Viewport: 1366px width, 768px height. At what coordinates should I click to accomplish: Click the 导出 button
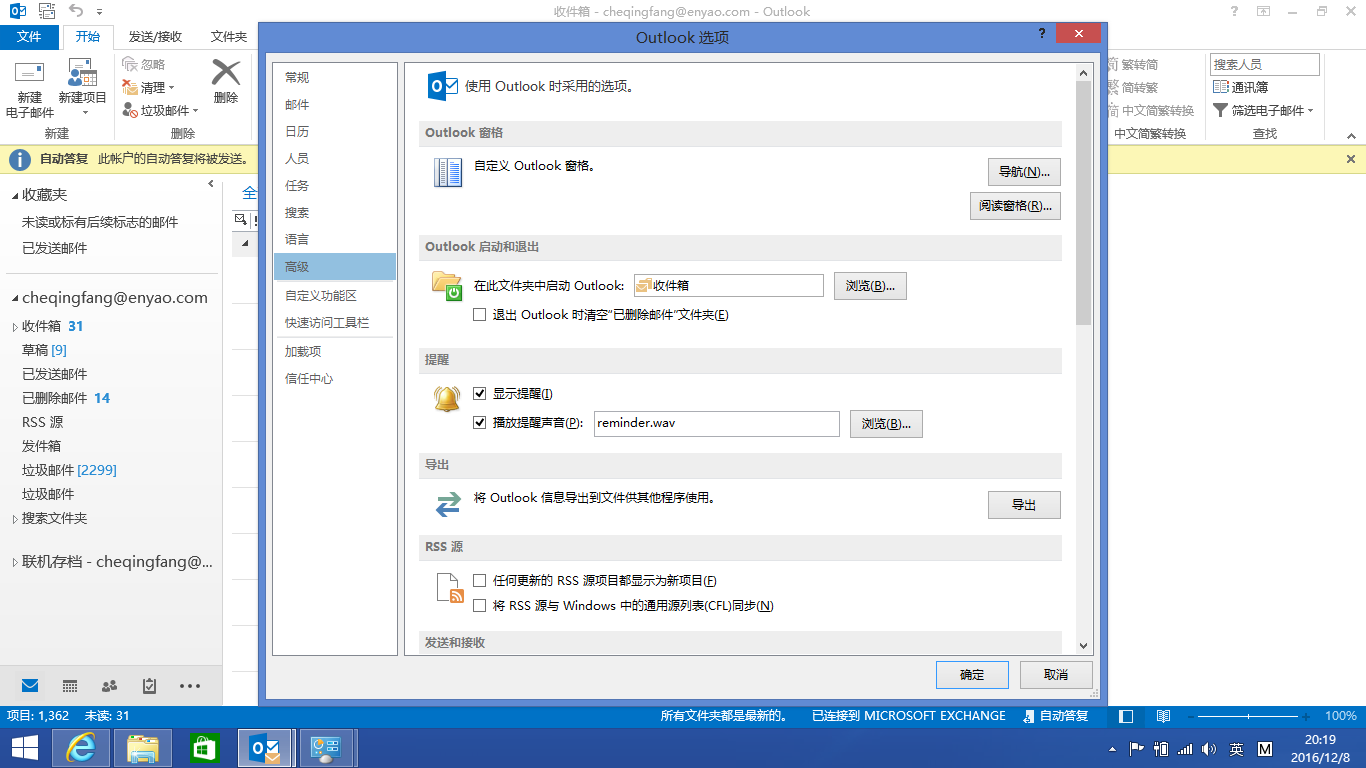pos(1024,505)
